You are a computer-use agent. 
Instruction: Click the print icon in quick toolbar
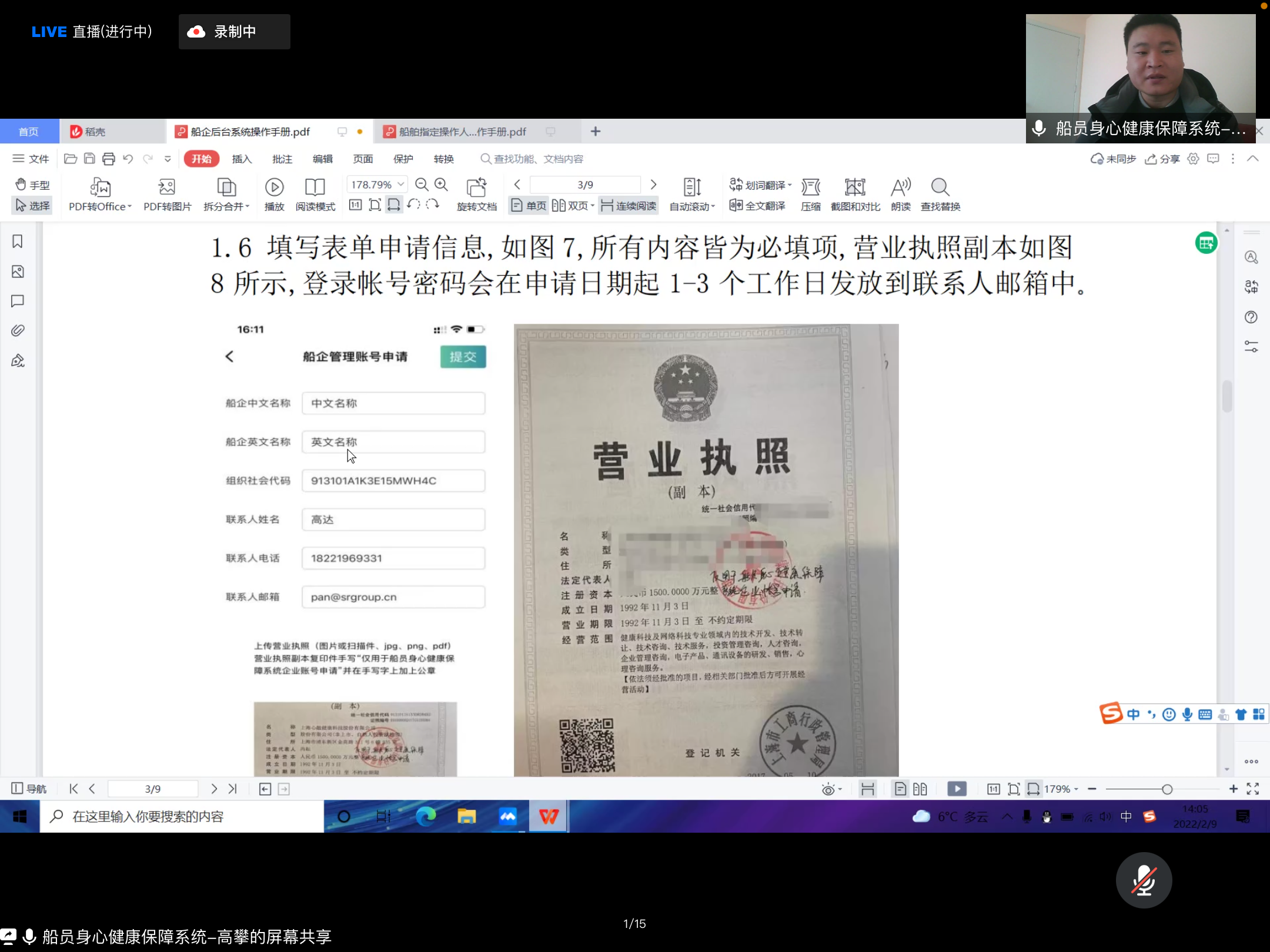108,159
